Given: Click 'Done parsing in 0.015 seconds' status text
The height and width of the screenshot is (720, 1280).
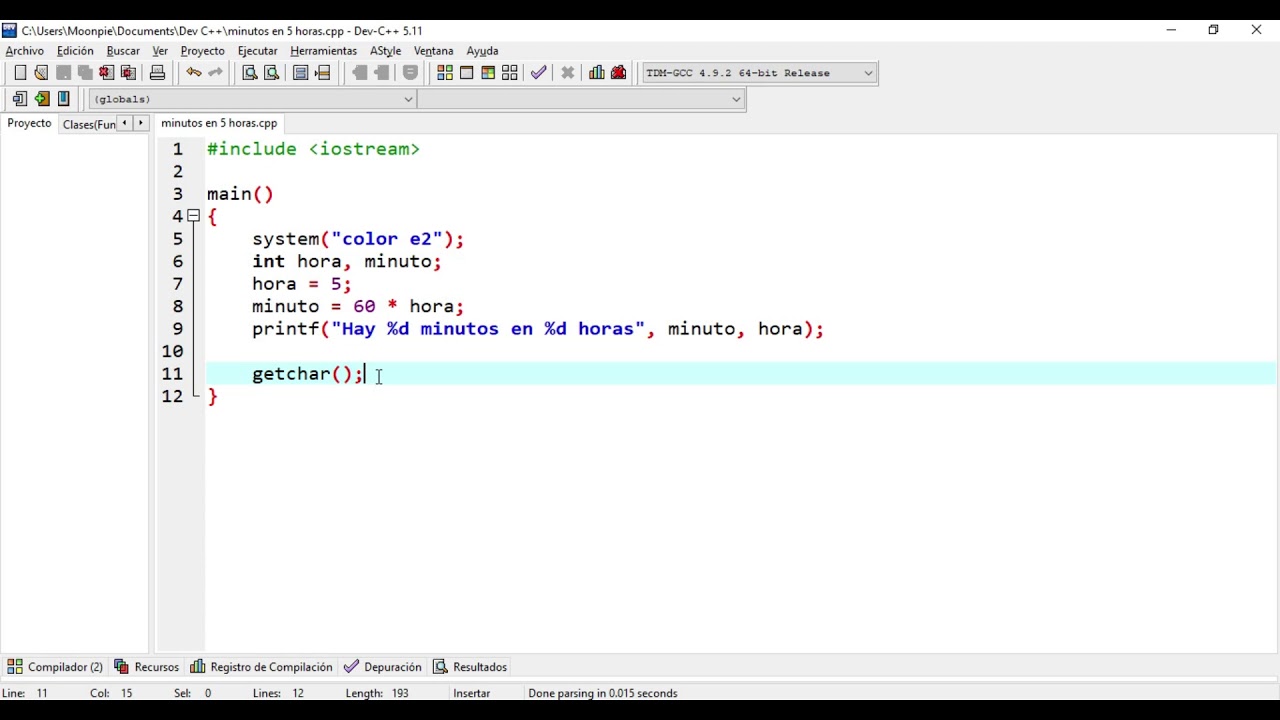Looking at the screenshot, I should (603, 693).
